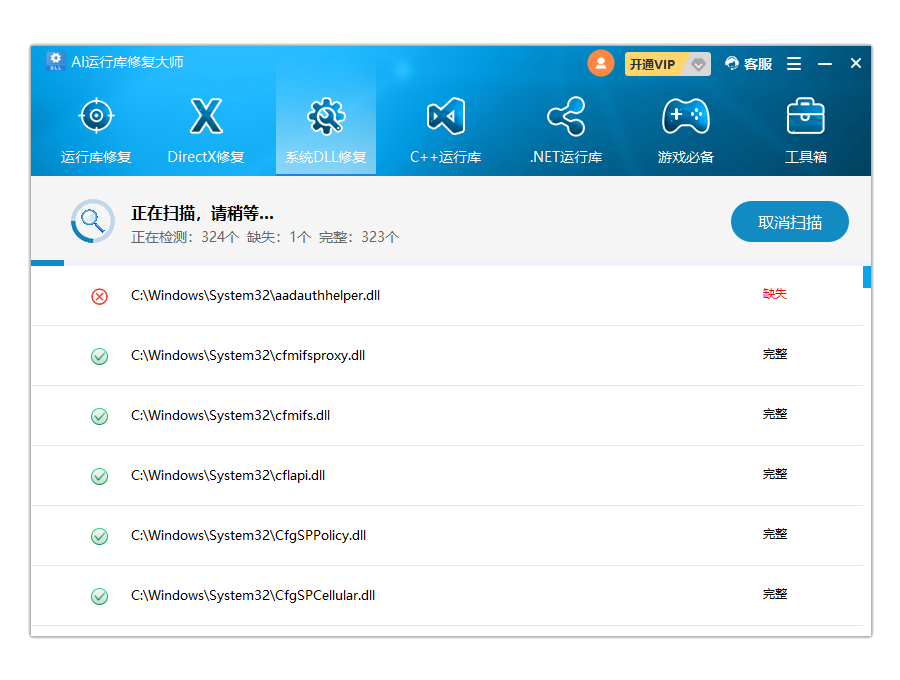The image size is (900, 680).
Task: Switch to the 系统DLL修复 tab
Action: [x=326, y=130]
